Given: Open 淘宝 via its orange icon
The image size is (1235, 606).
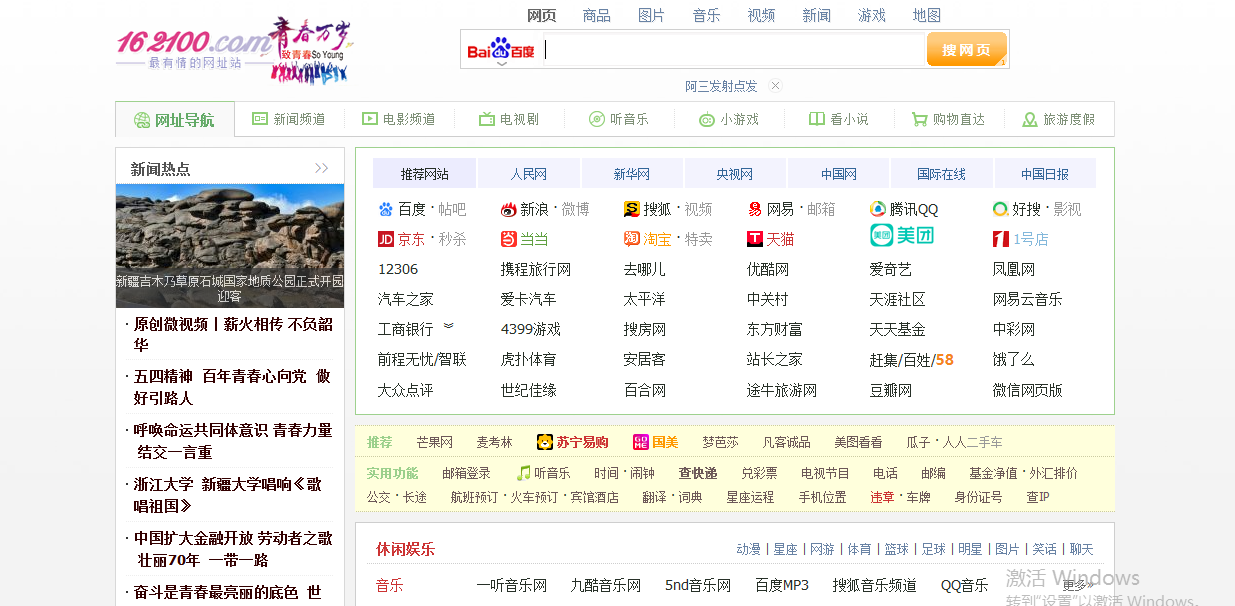Looking at the screenshot, I should point(634,238).
